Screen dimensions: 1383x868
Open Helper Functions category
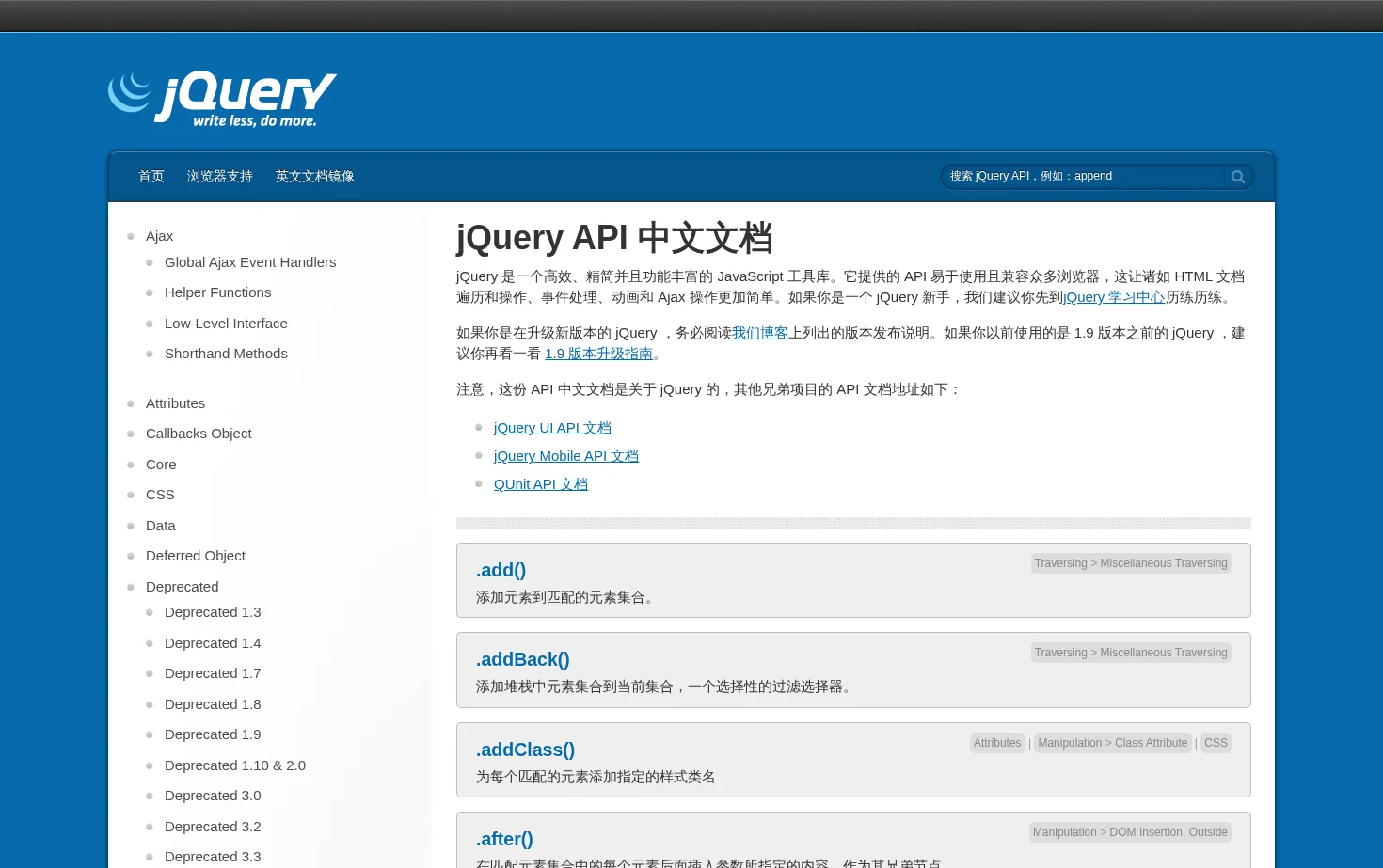(x=217, y=292)
